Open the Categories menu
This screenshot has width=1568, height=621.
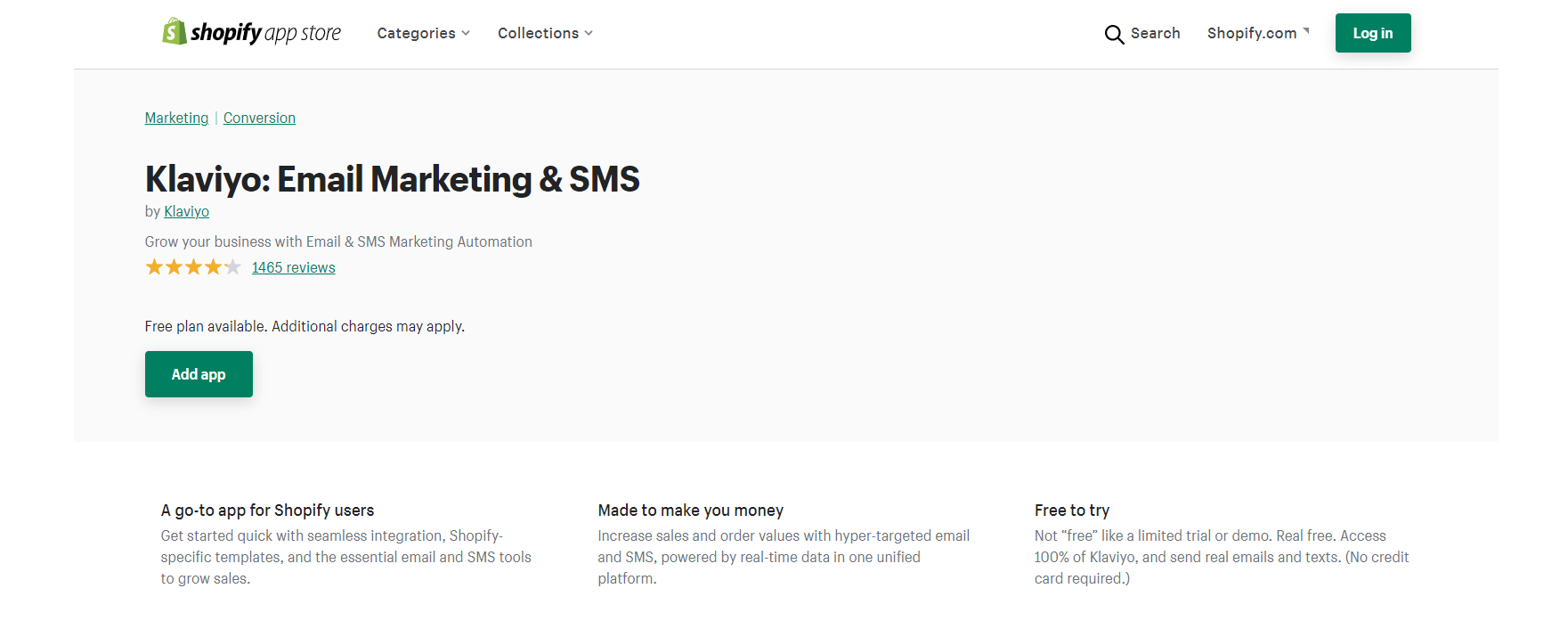[x=416, y=34]
